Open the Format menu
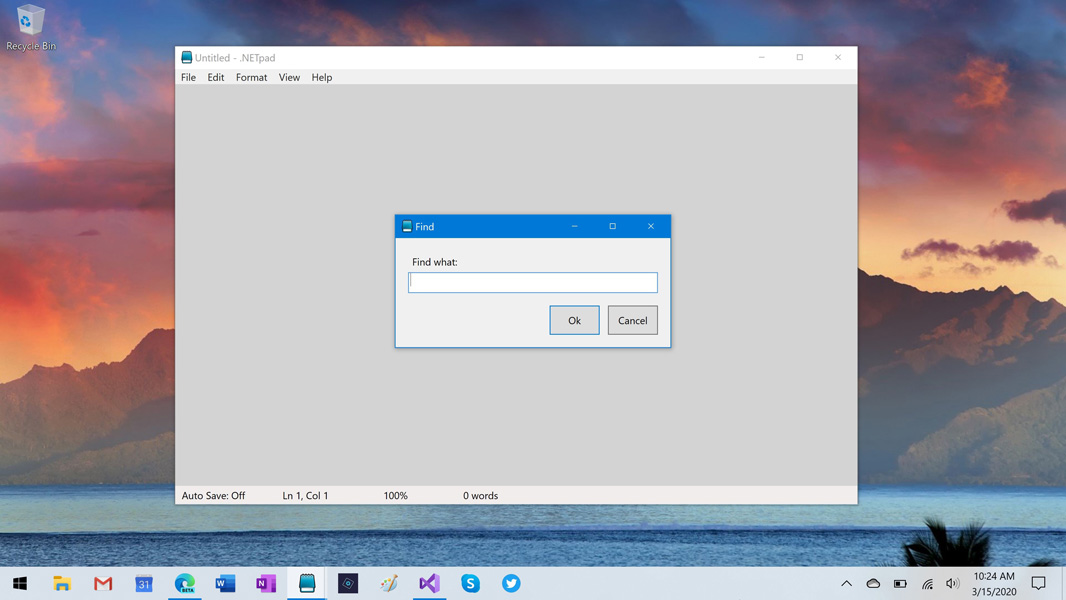Image resolution: width=1066 pixels, height=600 pixels. 252,77
